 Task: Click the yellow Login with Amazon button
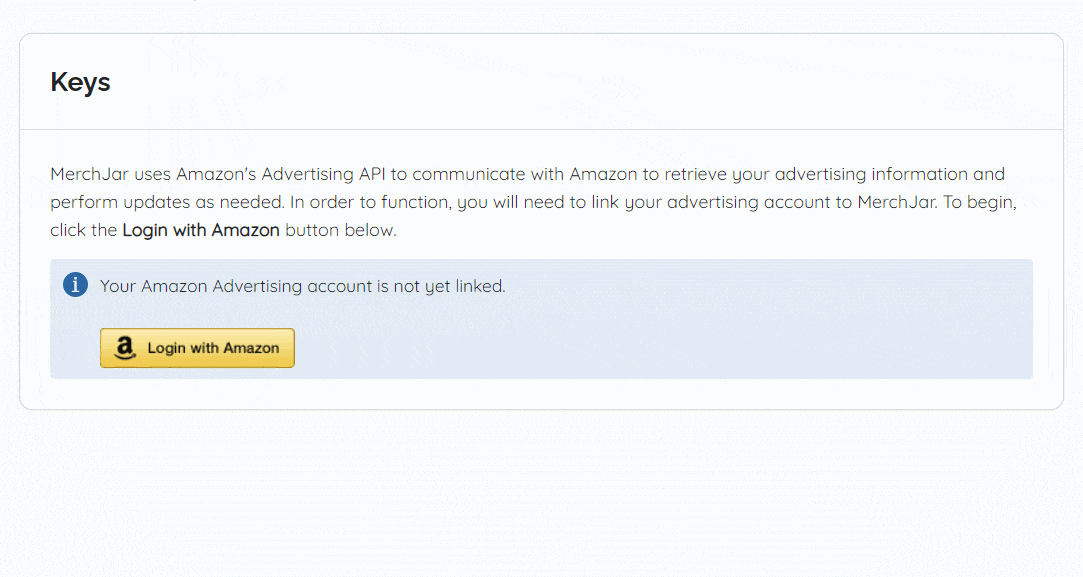tap(197, 348)
